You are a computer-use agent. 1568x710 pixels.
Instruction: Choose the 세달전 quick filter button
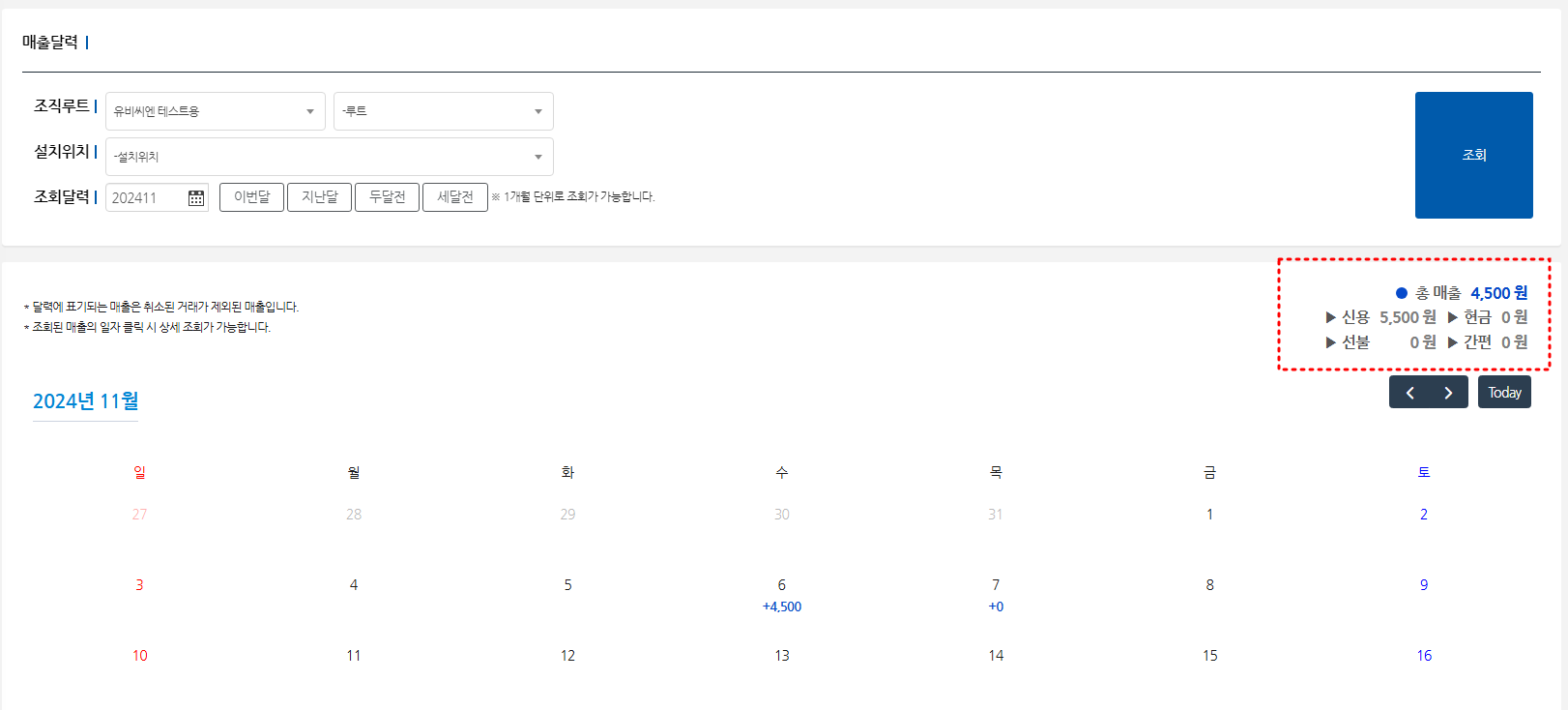point(454,197)
